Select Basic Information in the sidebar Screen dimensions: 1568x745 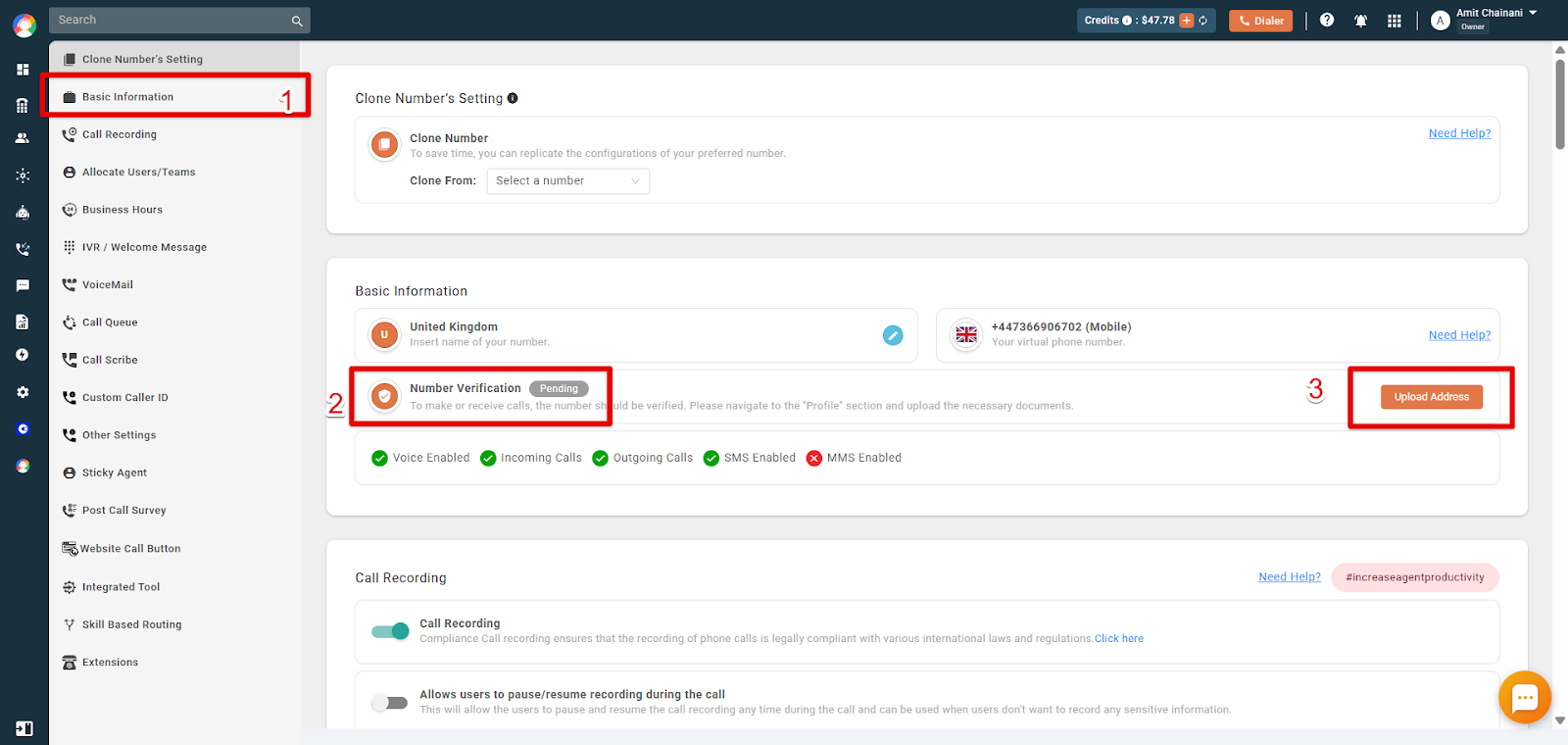click(x=174, y=97)
